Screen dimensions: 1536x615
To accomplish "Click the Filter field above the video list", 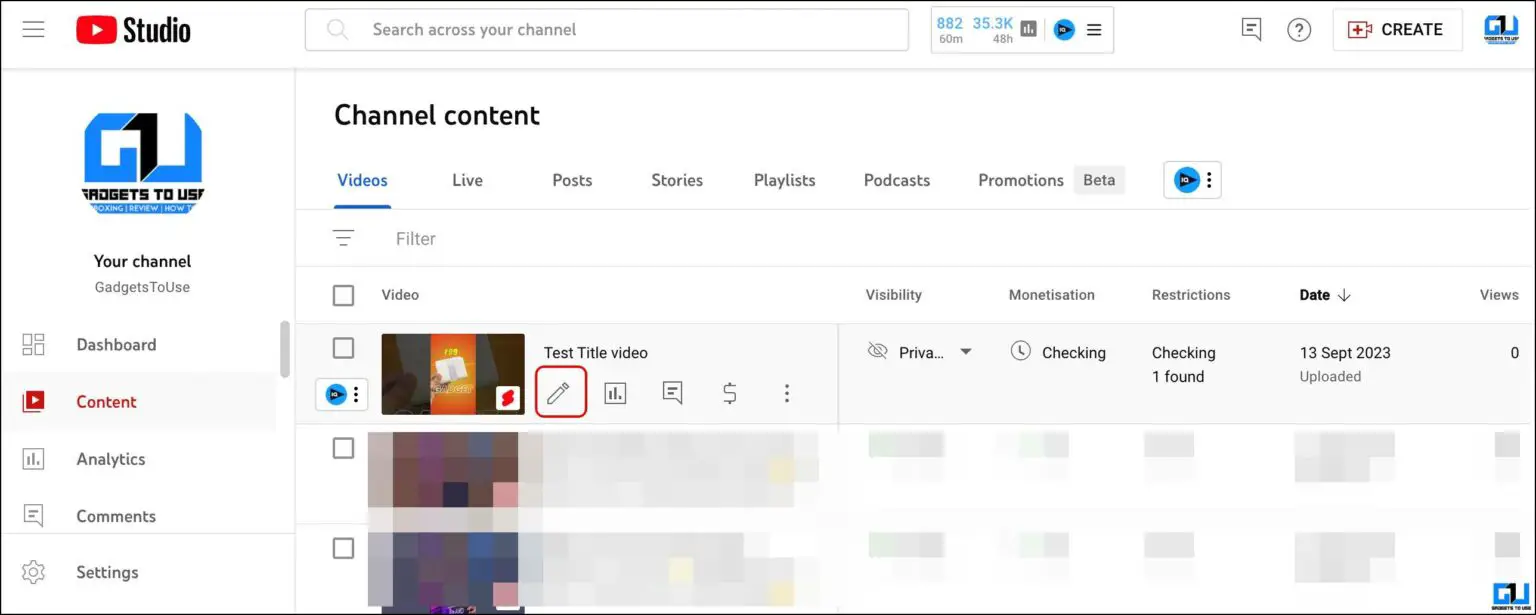I will [415, 238].
